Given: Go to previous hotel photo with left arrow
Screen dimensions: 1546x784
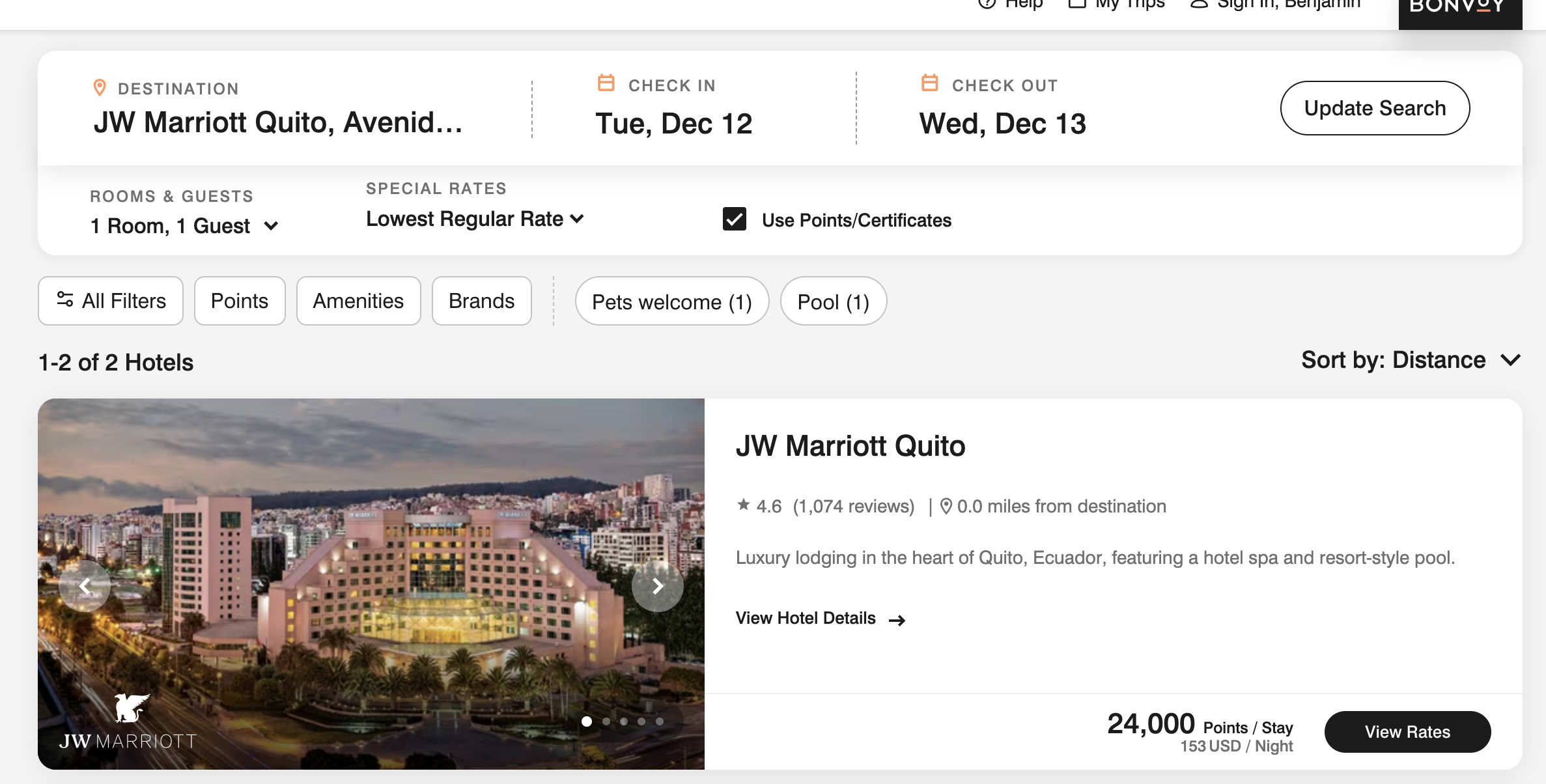Looking at the screenshot, I should [85, 586].
